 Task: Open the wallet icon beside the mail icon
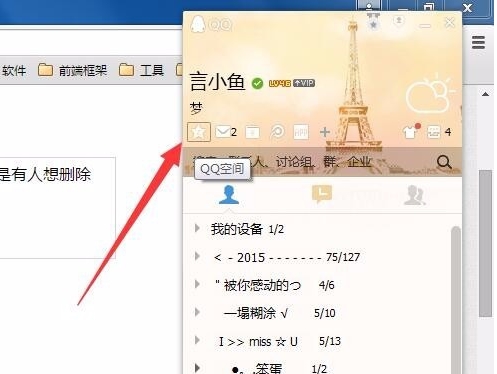click(252, 132)
